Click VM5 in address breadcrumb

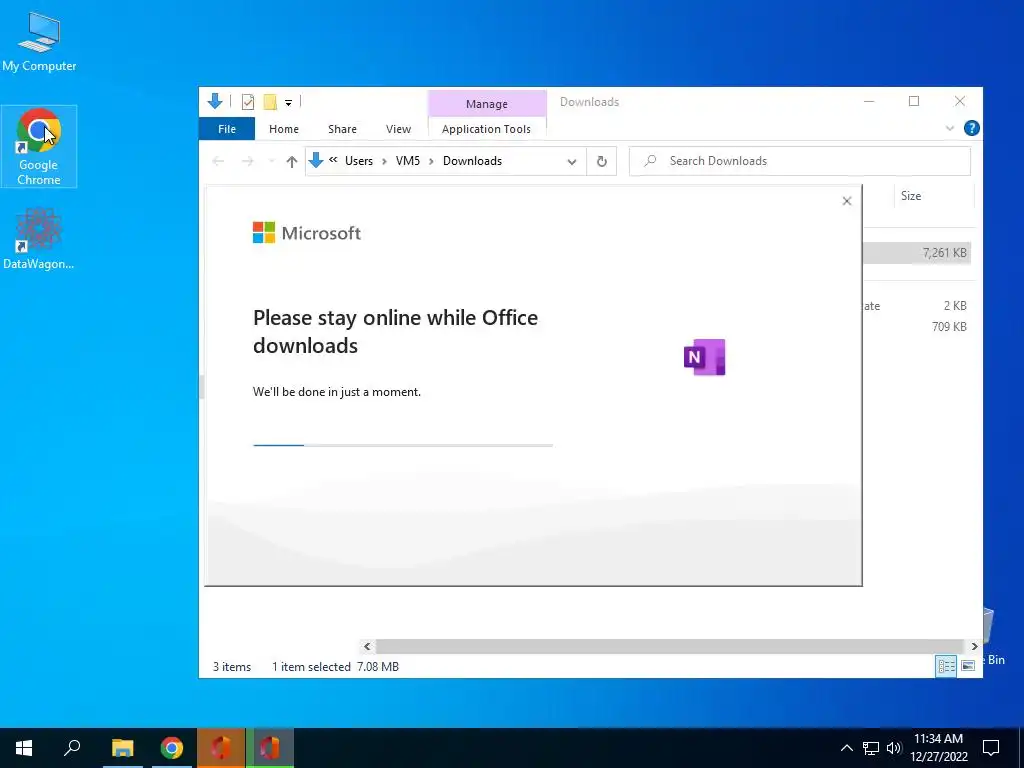coord(408,161)
